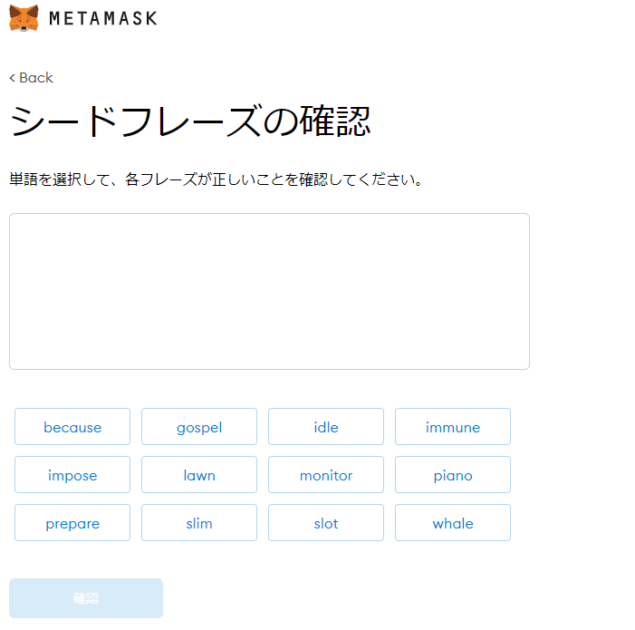Click the MetaMask fox logo
Viewport: 635px width, 630px height.
click(24, 18)
